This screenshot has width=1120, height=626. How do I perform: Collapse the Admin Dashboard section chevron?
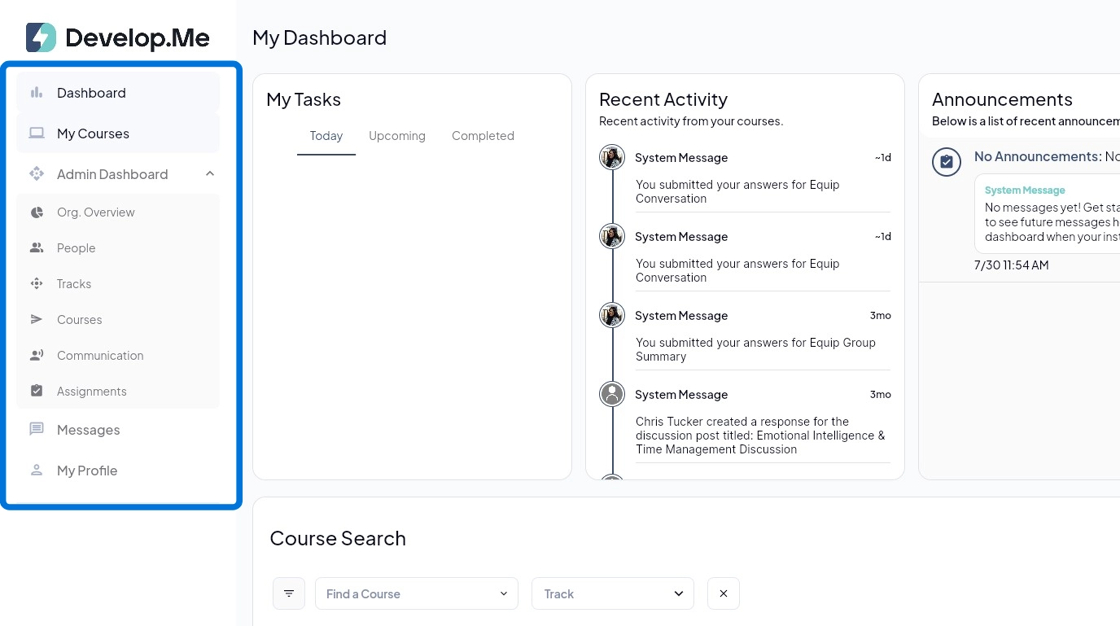pyautogui.click(x=210, y=174)
